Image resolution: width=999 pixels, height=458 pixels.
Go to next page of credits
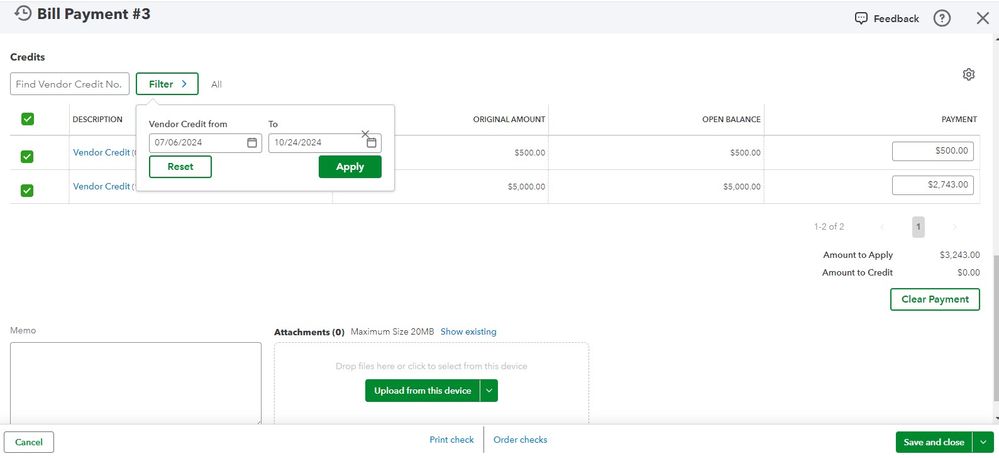[x=954, y=227]
